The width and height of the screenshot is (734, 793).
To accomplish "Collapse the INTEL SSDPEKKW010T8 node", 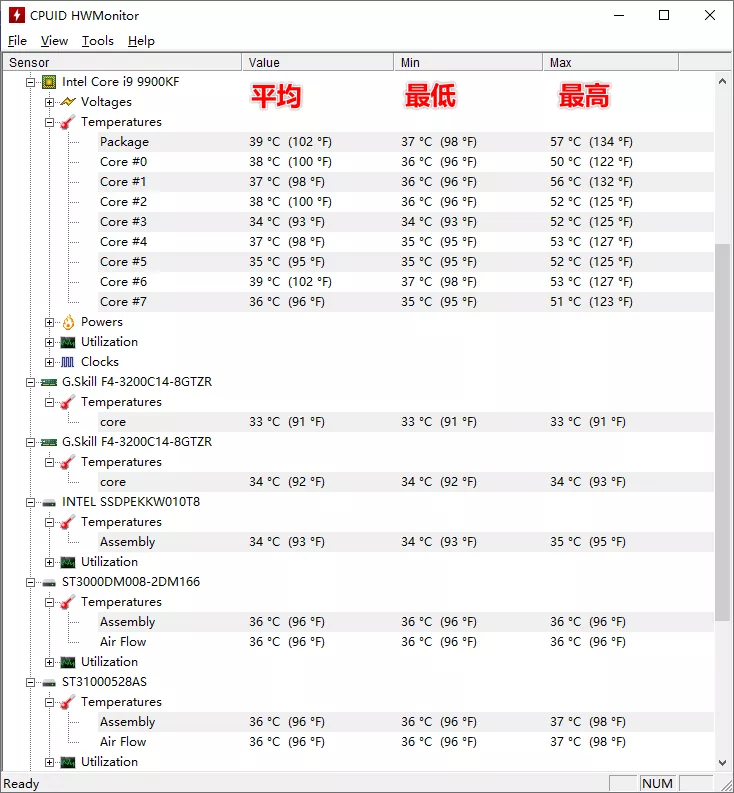I will (x=30, y=502).
